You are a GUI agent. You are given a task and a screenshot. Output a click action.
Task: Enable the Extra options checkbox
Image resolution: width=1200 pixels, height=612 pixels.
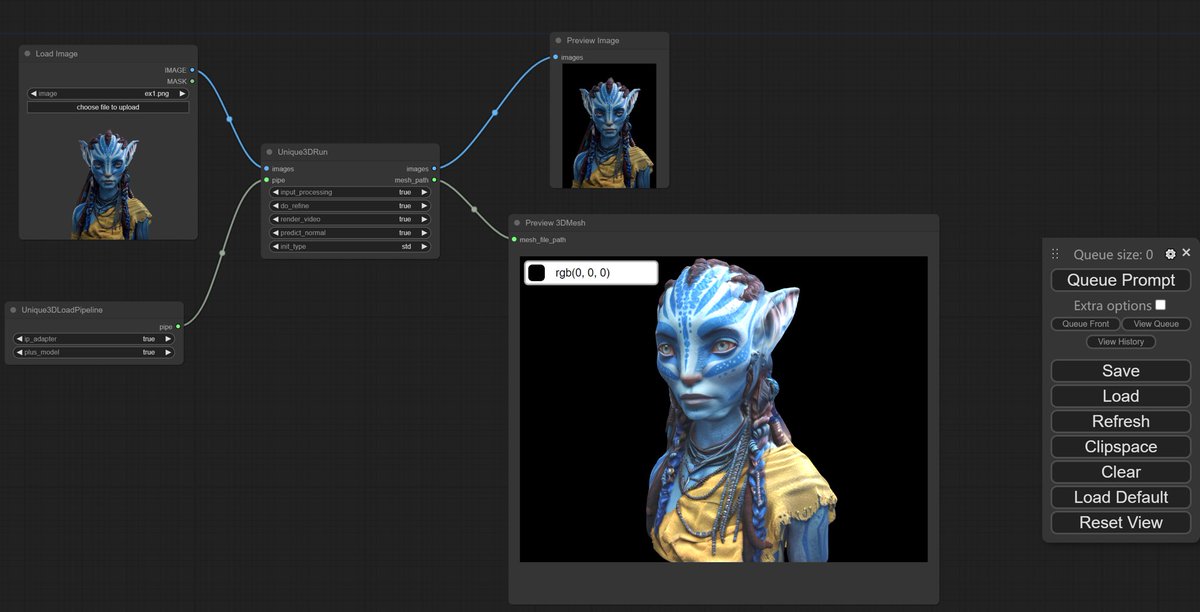(1161, 305)
